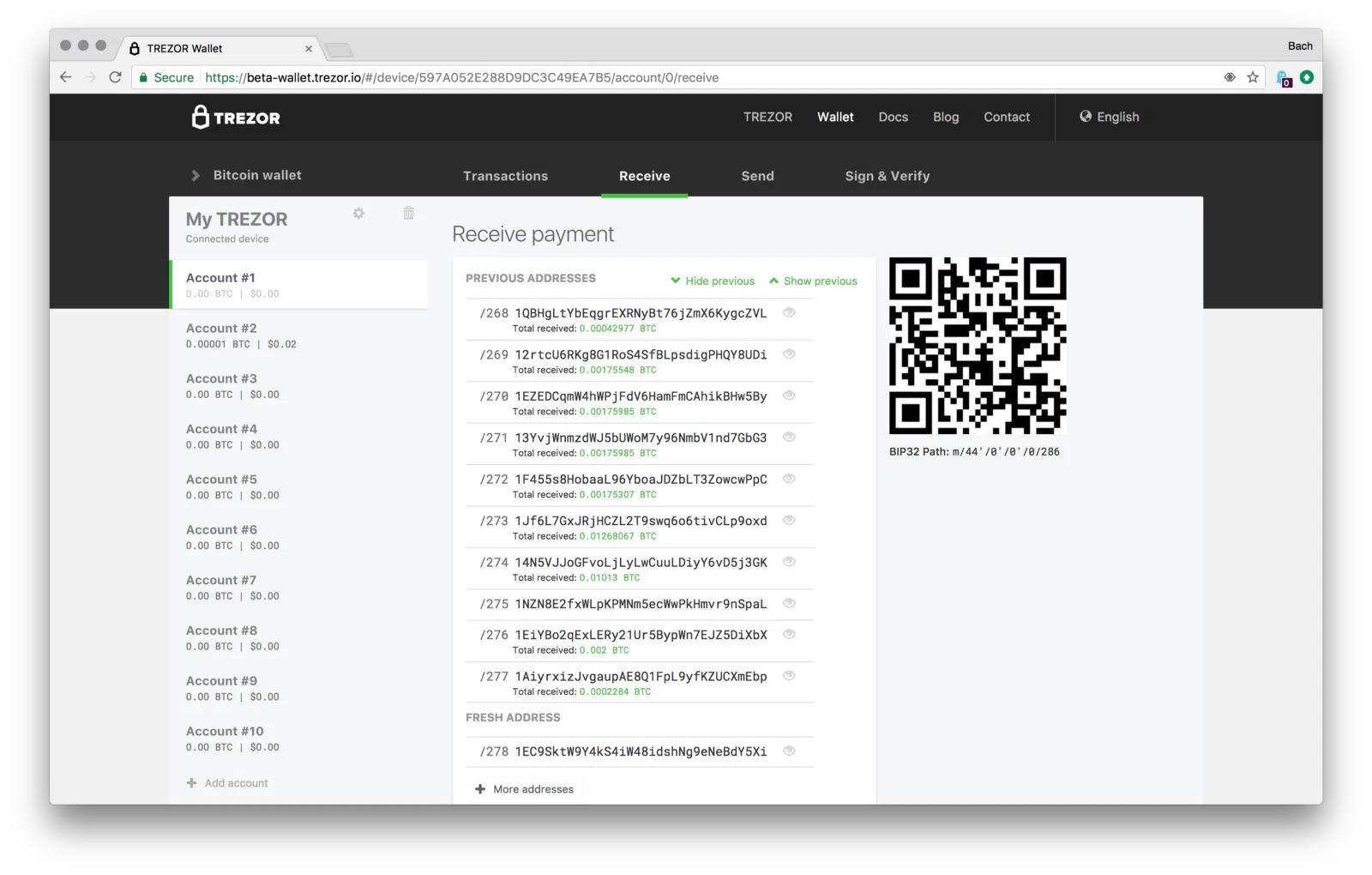The height and width of the screenshot is (875, 1372).
Task: Show address /273 using its eye icon
Action: (789, 521)
